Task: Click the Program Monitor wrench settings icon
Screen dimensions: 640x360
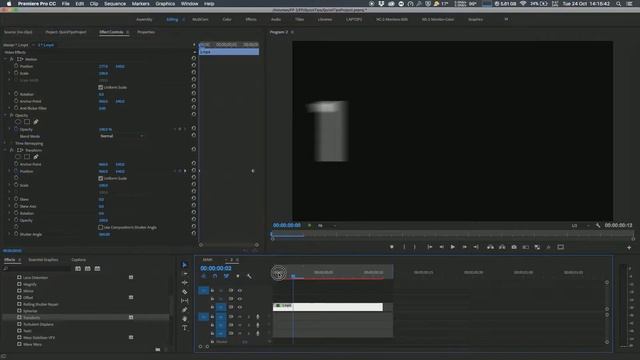Action: pyautogui.click(x=598, y=225)
